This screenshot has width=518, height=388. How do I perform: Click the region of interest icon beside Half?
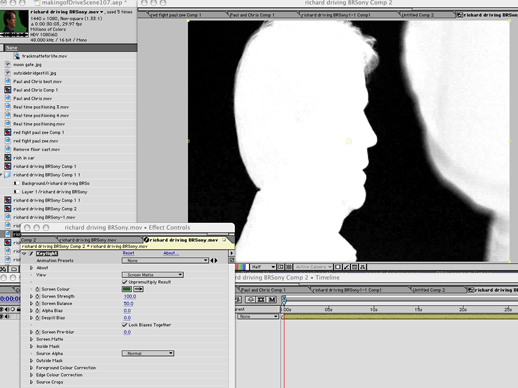coord(281,267)
